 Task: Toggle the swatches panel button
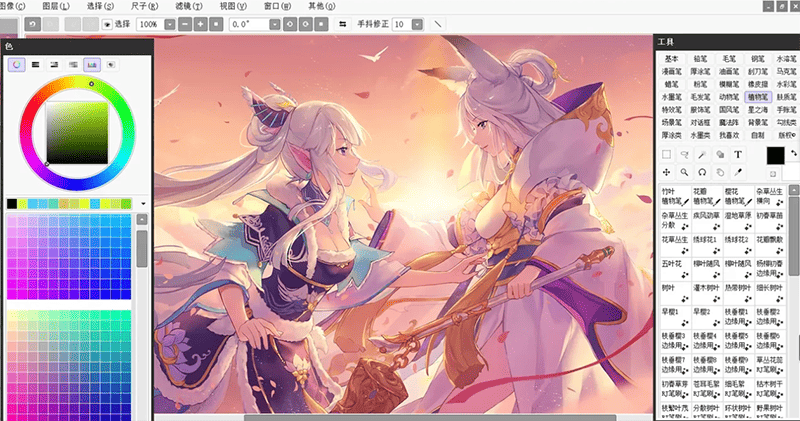pyautogui.click(x=92, y=65)
